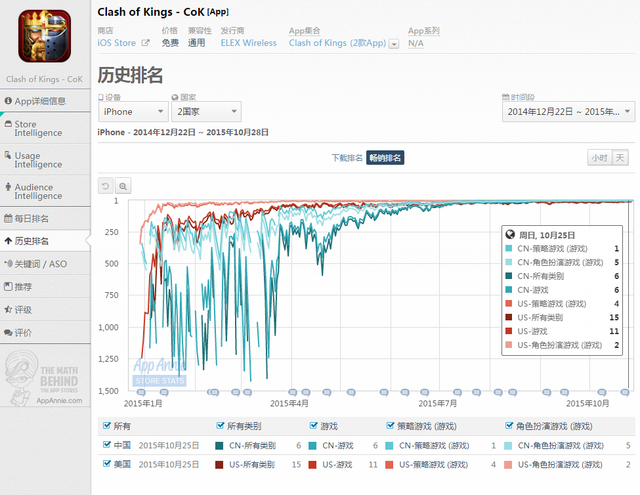Click the magnifier zoom icon above chart
640x495 pixels.
tap(123, 186)
